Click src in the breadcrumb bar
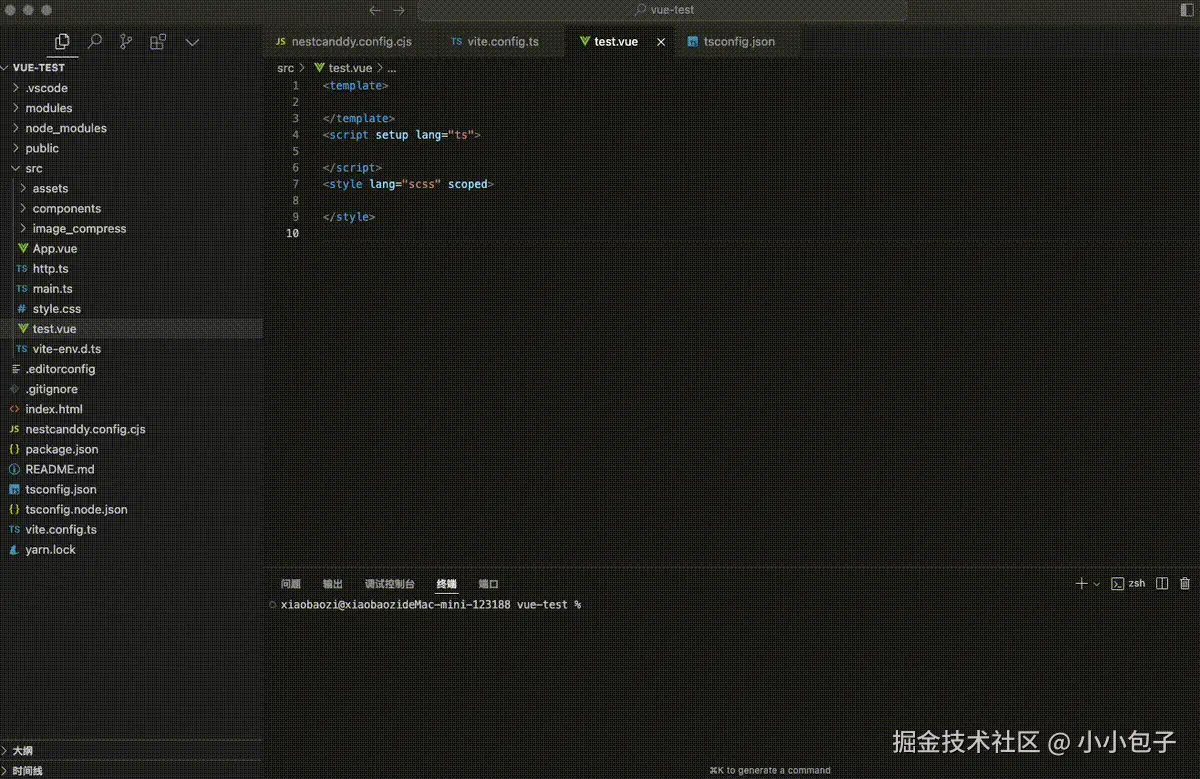1200x779 pixels. [285, 67]
